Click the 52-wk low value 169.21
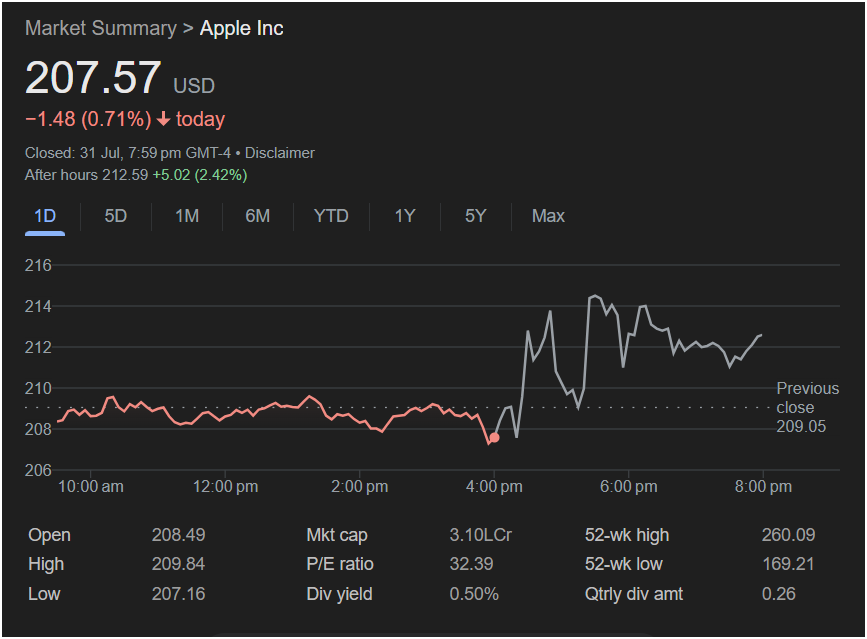This screenshot has width=867, height=639. tap(788, 564)
